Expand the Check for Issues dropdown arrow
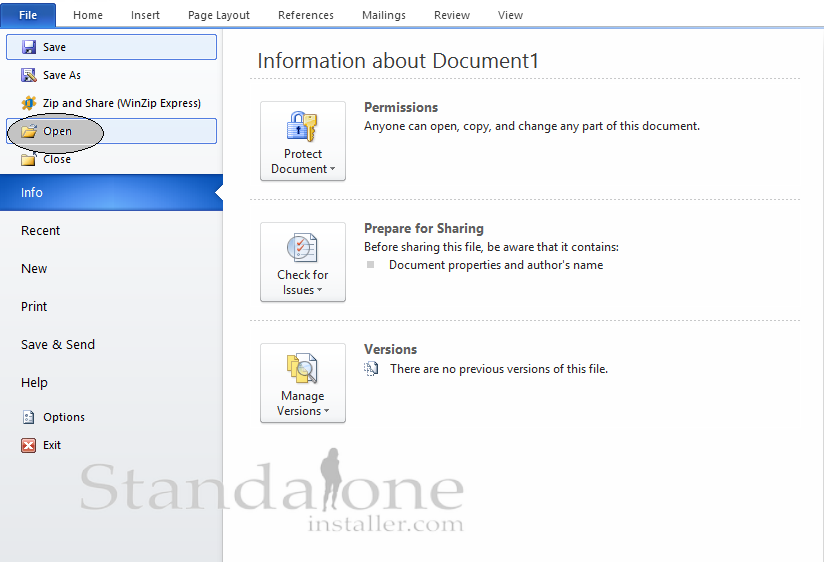 pyautogui.click(x=320, y=290)
